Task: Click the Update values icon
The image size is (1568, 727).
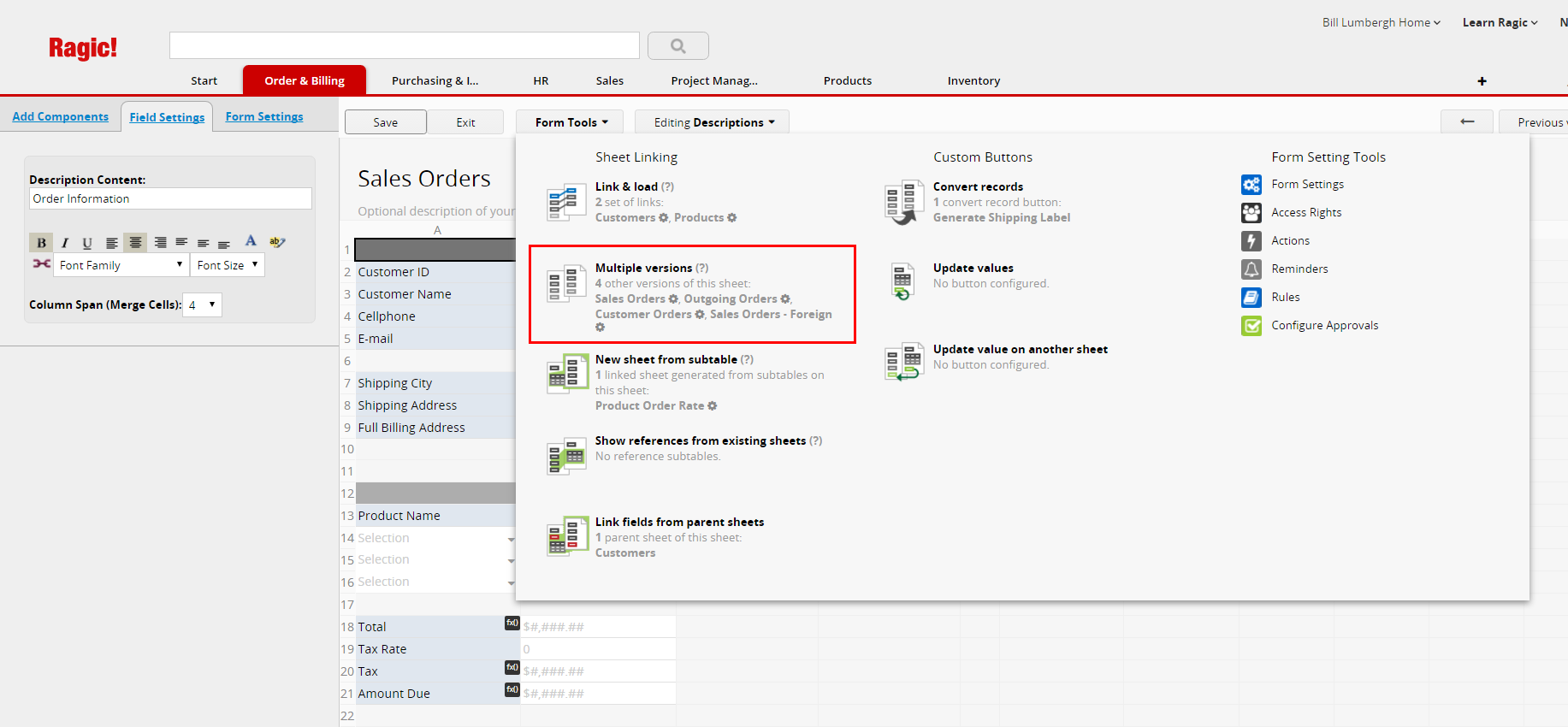Action: click(x=902, y=281)
